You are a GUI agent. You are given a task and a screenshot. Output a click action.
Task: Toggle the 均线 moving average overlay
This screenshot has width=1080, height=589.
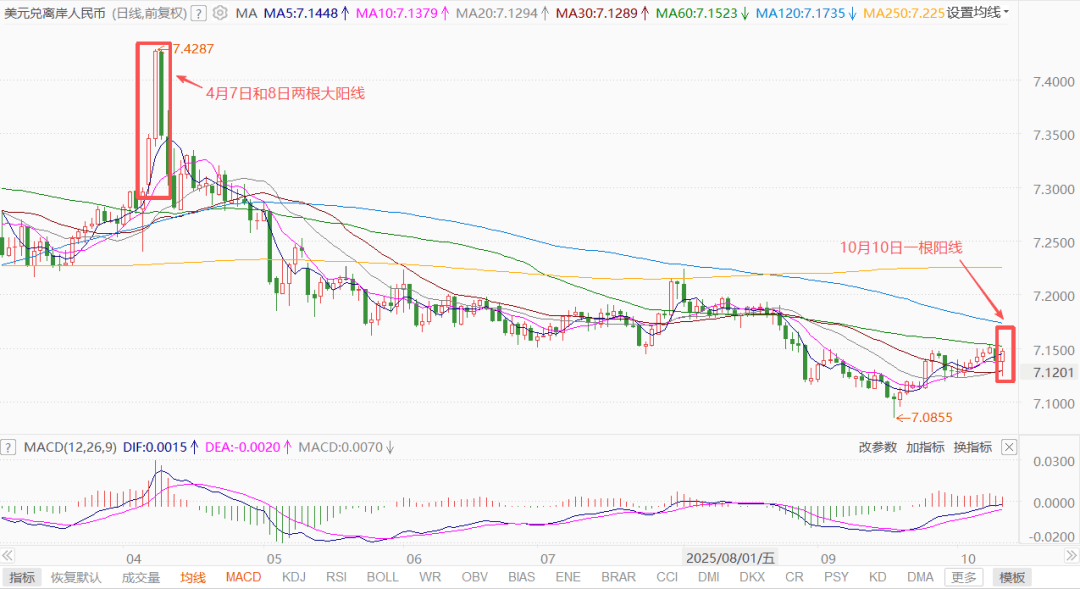193,577
